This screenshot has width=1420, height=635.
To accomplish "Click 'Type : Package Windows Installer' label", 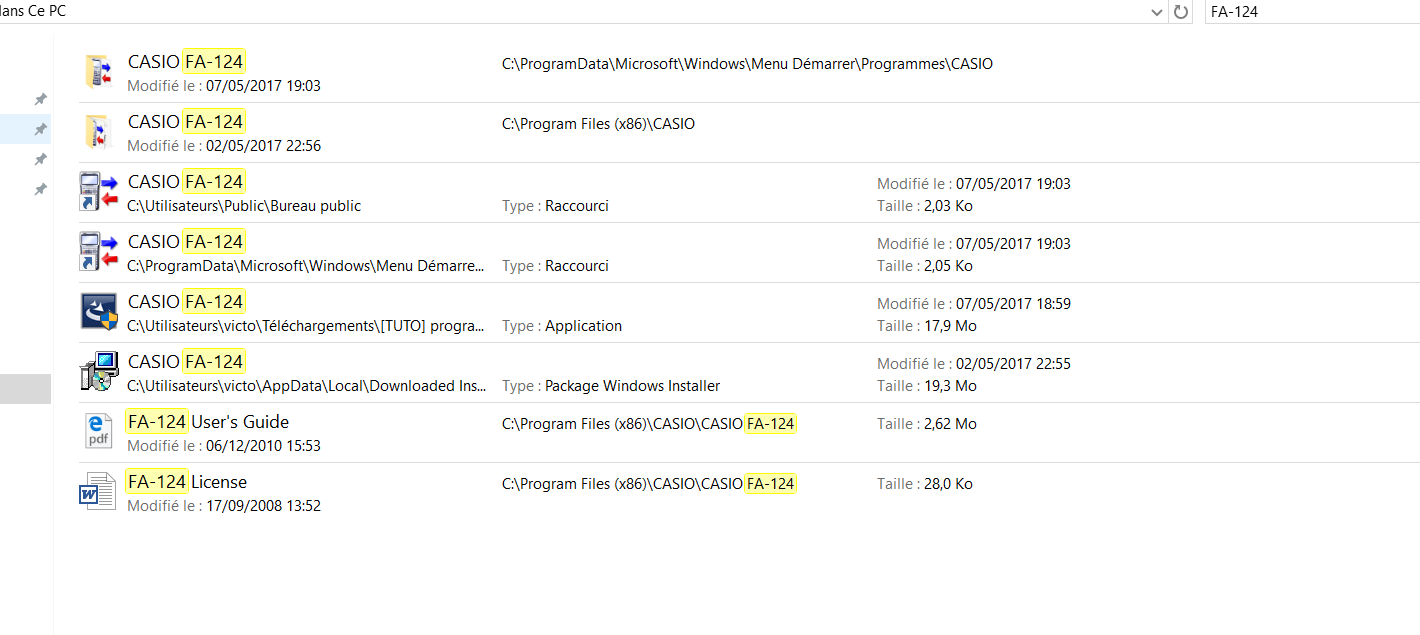I will [x=611, y=386].
